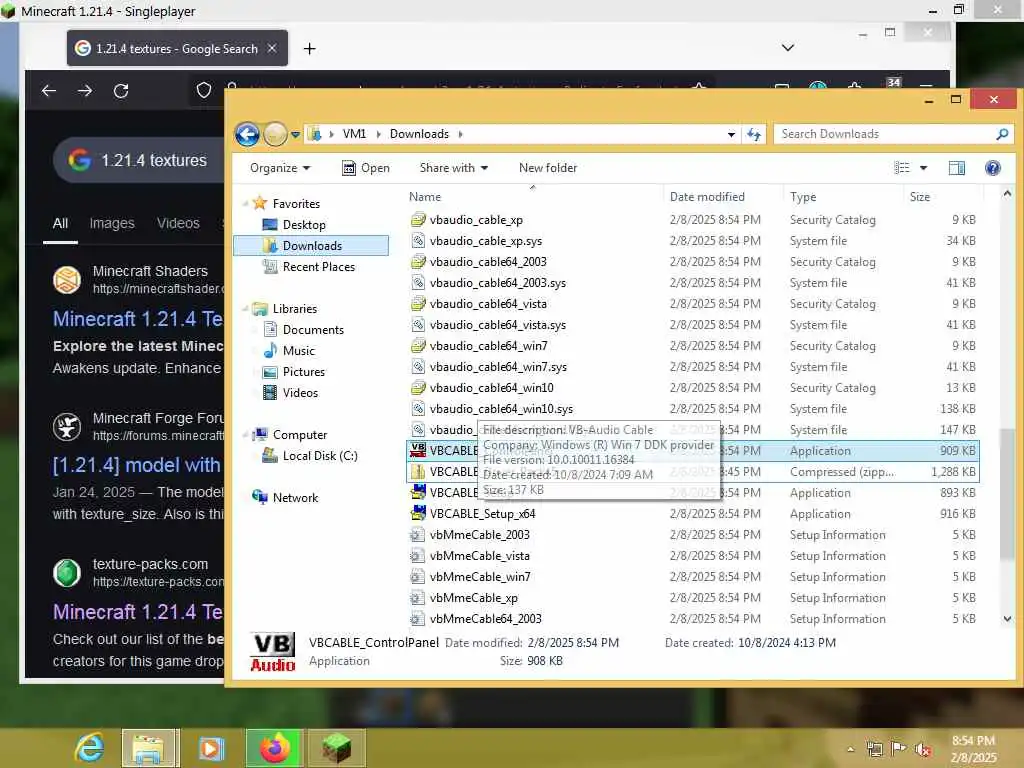Open Explorer help icon

(x=993, y=168)
